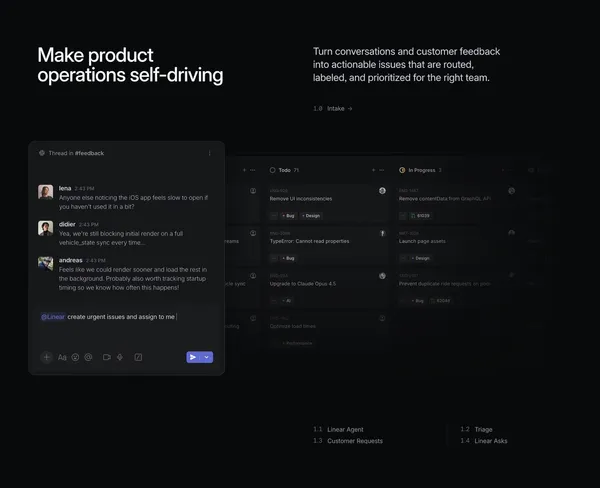This screenshot has height=488, width=600.
Task: Click assignee avatar on Remove contentData card
Action: click(x=512, y=191)
